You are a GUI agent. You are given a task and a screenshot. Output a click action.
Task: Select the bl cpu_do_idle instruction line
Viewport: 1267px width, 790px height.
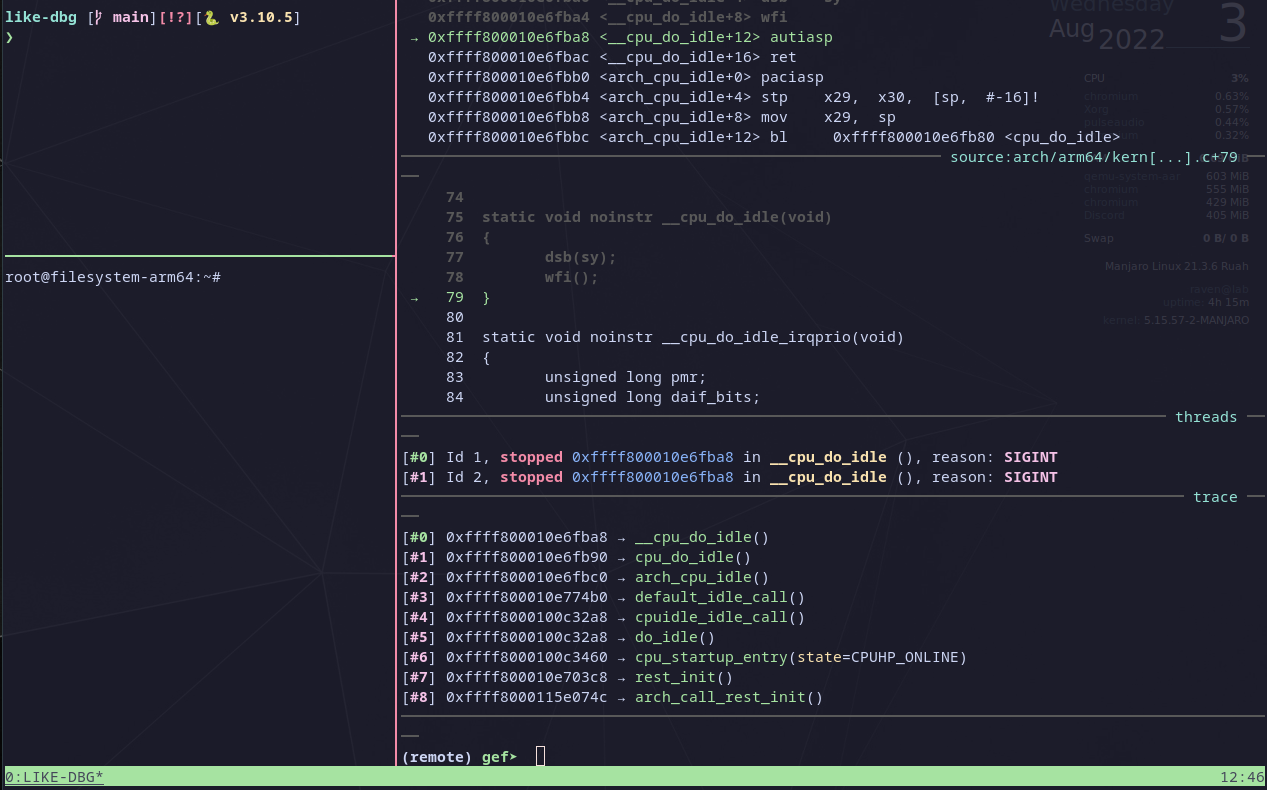click(774, 137)
